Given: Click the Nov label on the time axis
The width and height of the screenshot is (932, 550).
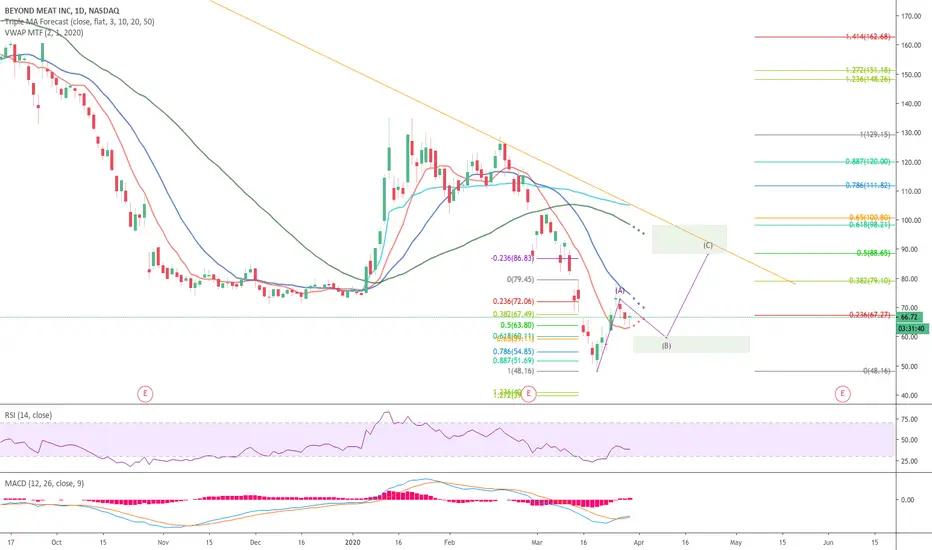Looking at the screenshot, I should point(163,542).
